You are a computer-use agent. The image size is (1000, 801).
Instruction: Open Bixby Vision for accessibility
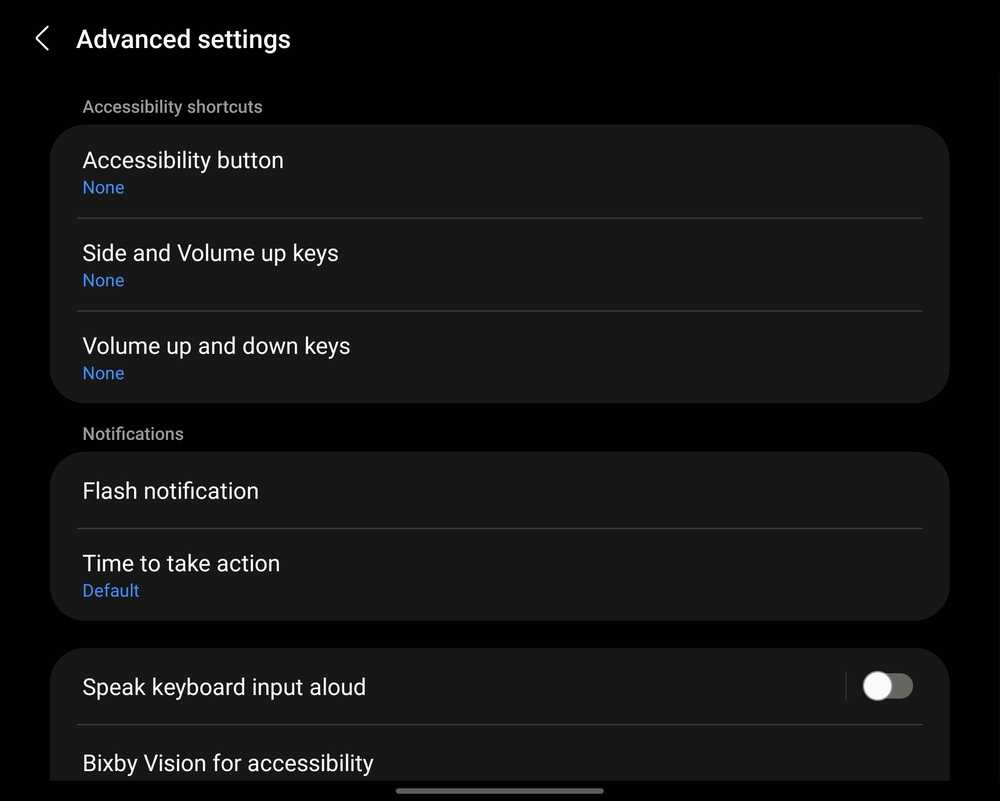(228, 763)
